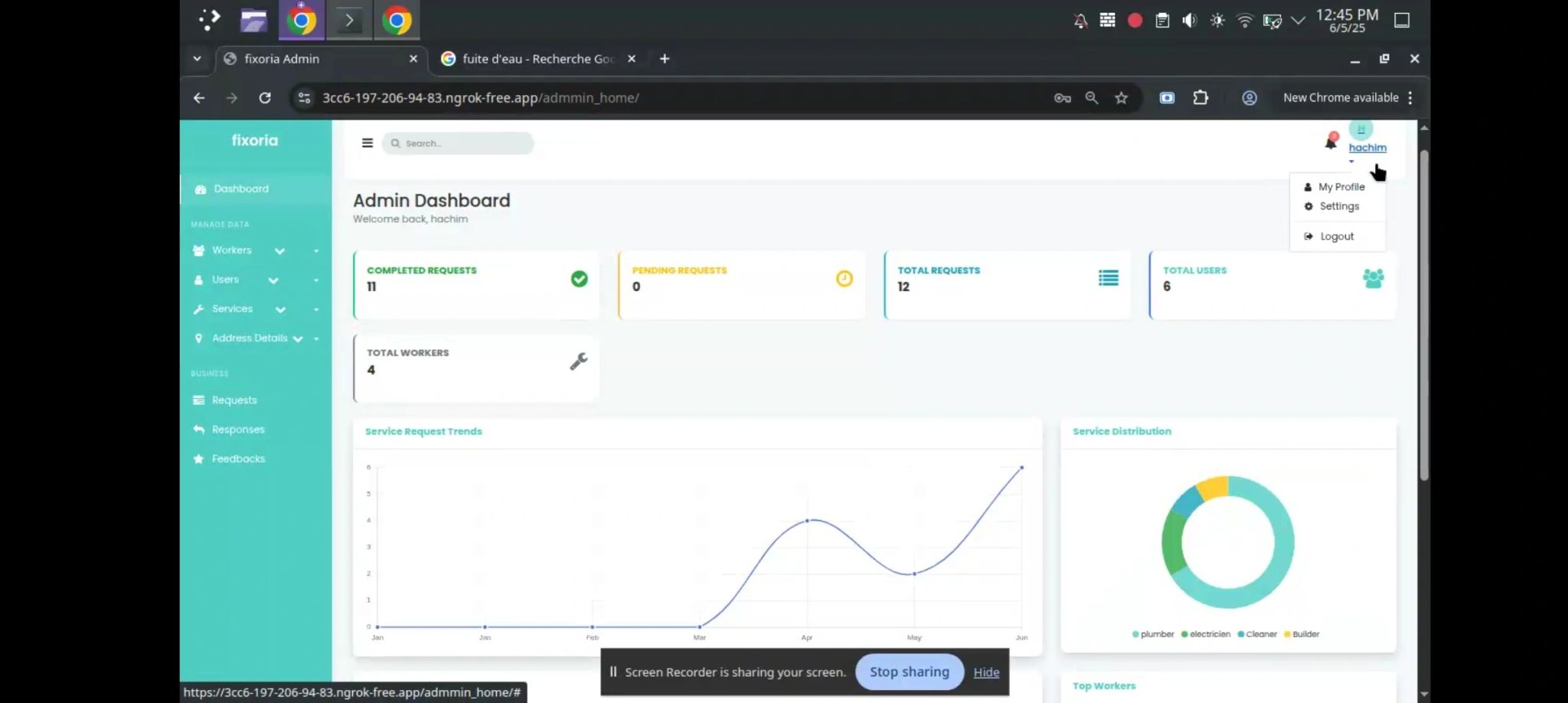Choose Logout in the user dropdown
The height and width of the screenshot is (703, 1568).
click(x=1336, y=237)
